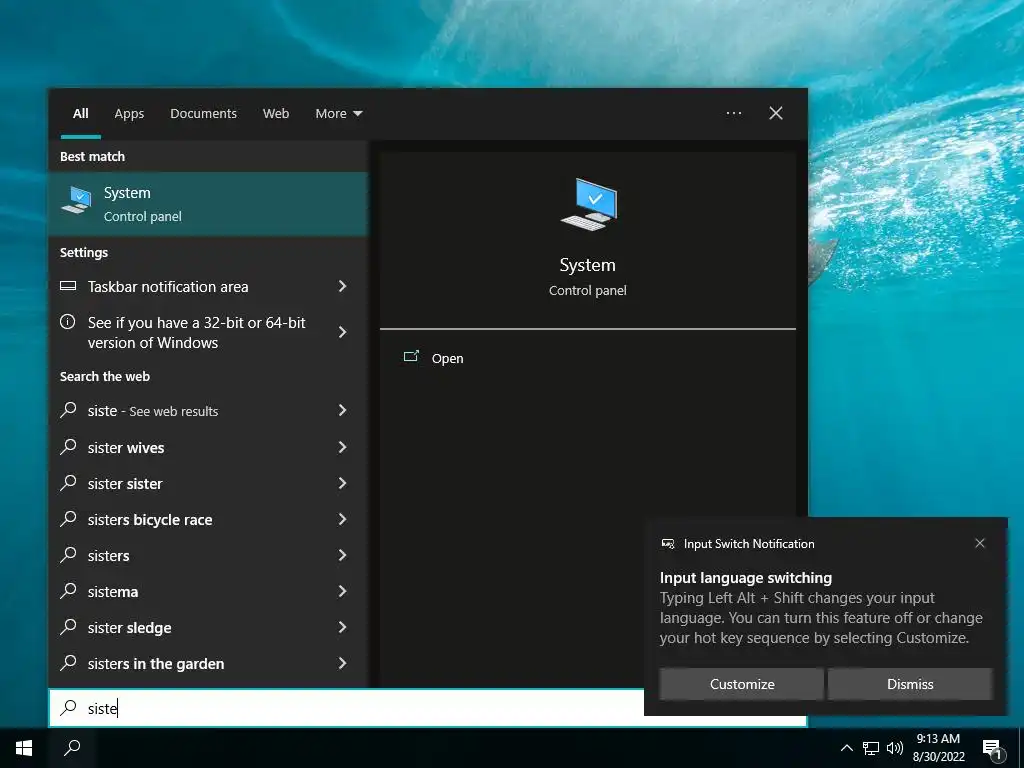The image size is (1024, 768).
Task: Select 'See if you have a 32-bit' result
Action: point(197,332)
